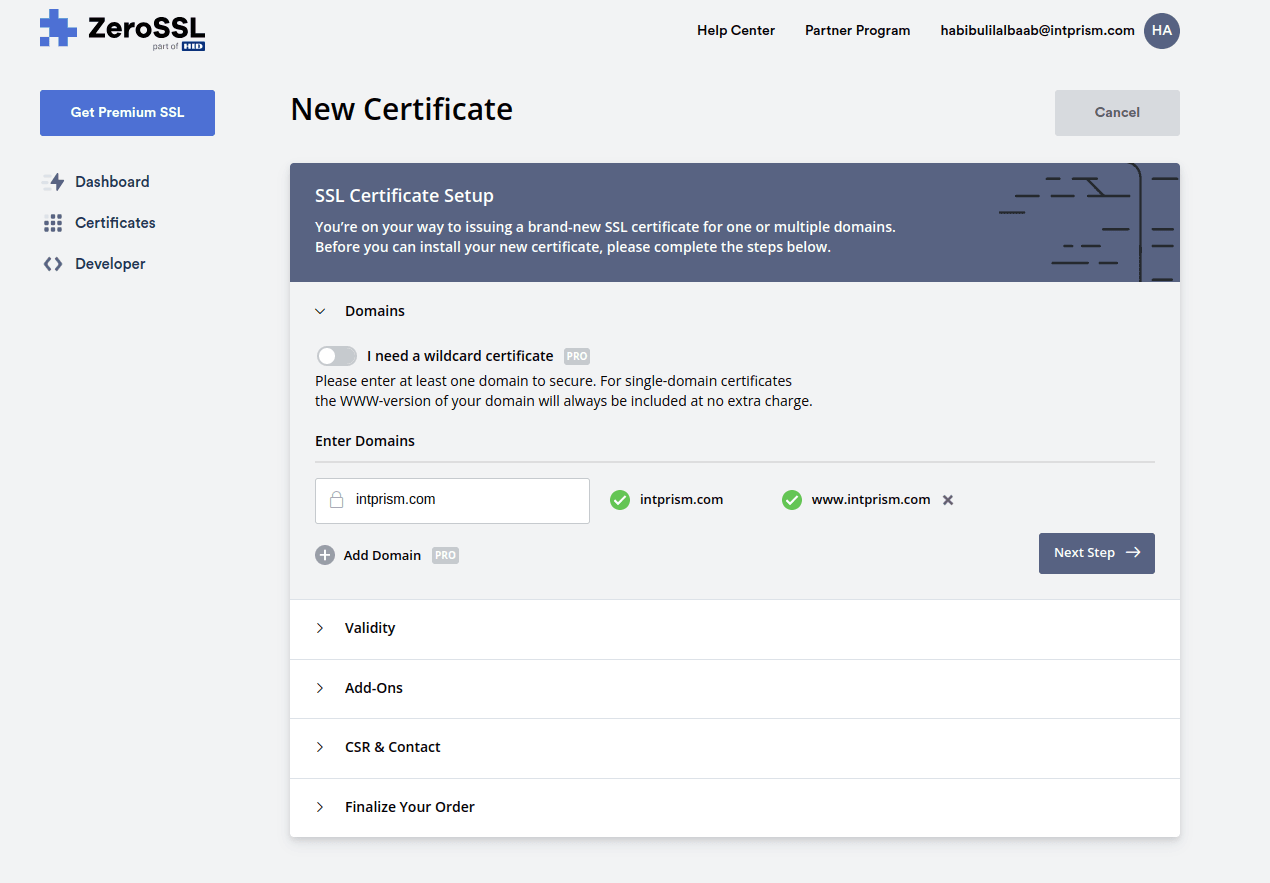Click the Dashboard lightning icon
Image resolution: width=1270 pixels, height=883 pixels.
53,182
